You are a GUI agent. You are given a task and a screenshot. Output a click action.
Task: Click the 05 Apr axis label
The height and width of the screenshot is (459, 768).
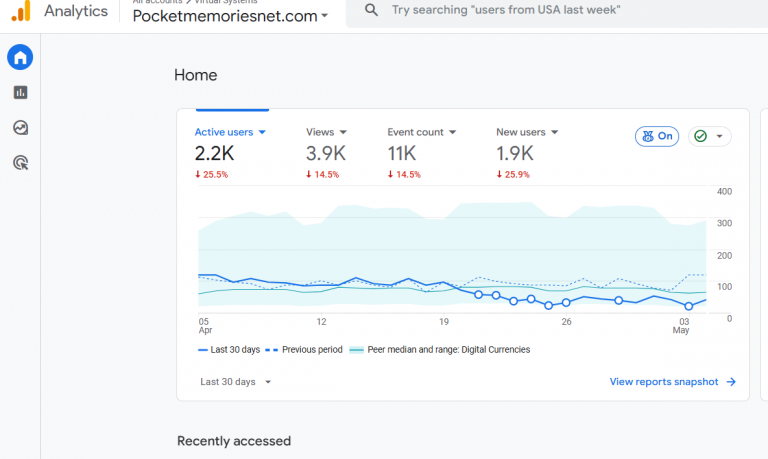coord(205,326)
